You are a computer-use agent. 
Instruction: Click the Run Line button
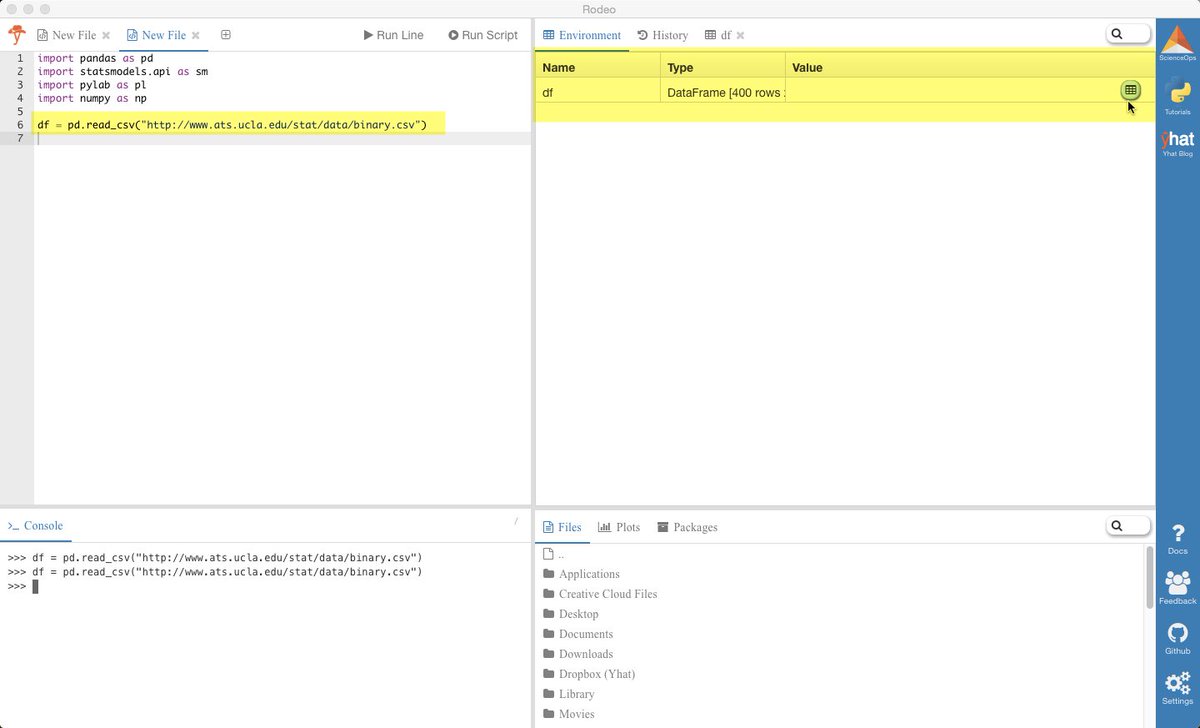point(393,34)
